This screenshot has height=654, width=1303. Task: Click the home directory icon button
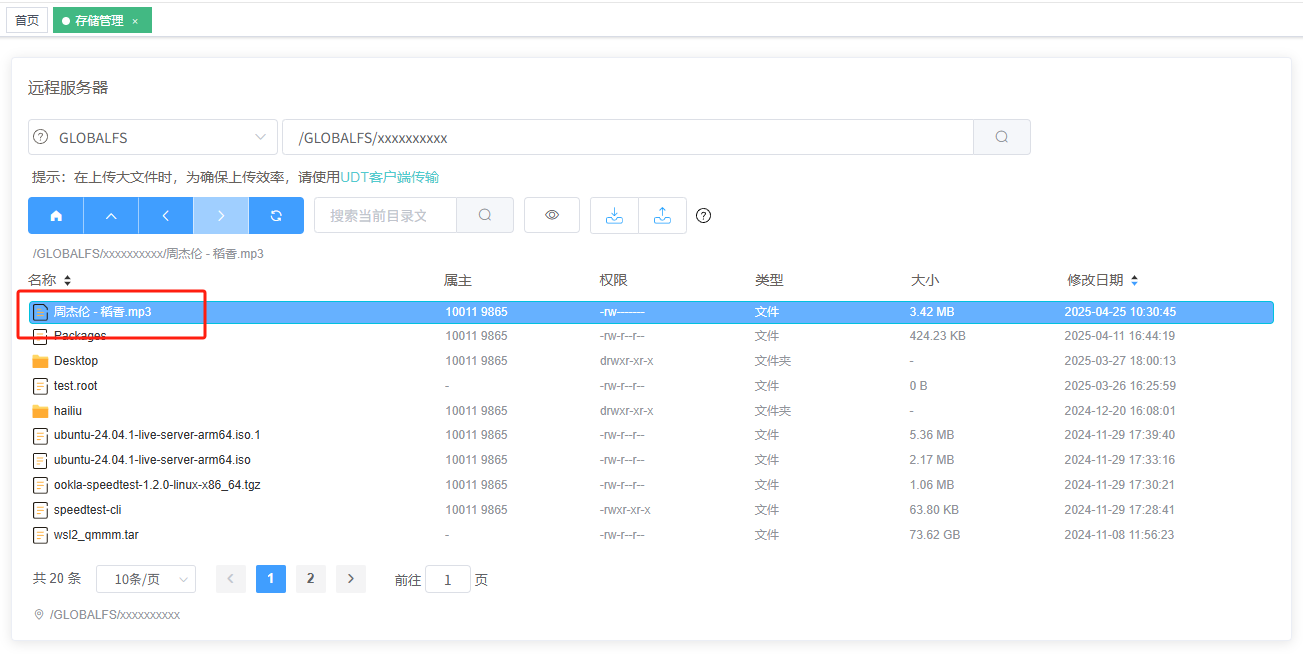56,216
